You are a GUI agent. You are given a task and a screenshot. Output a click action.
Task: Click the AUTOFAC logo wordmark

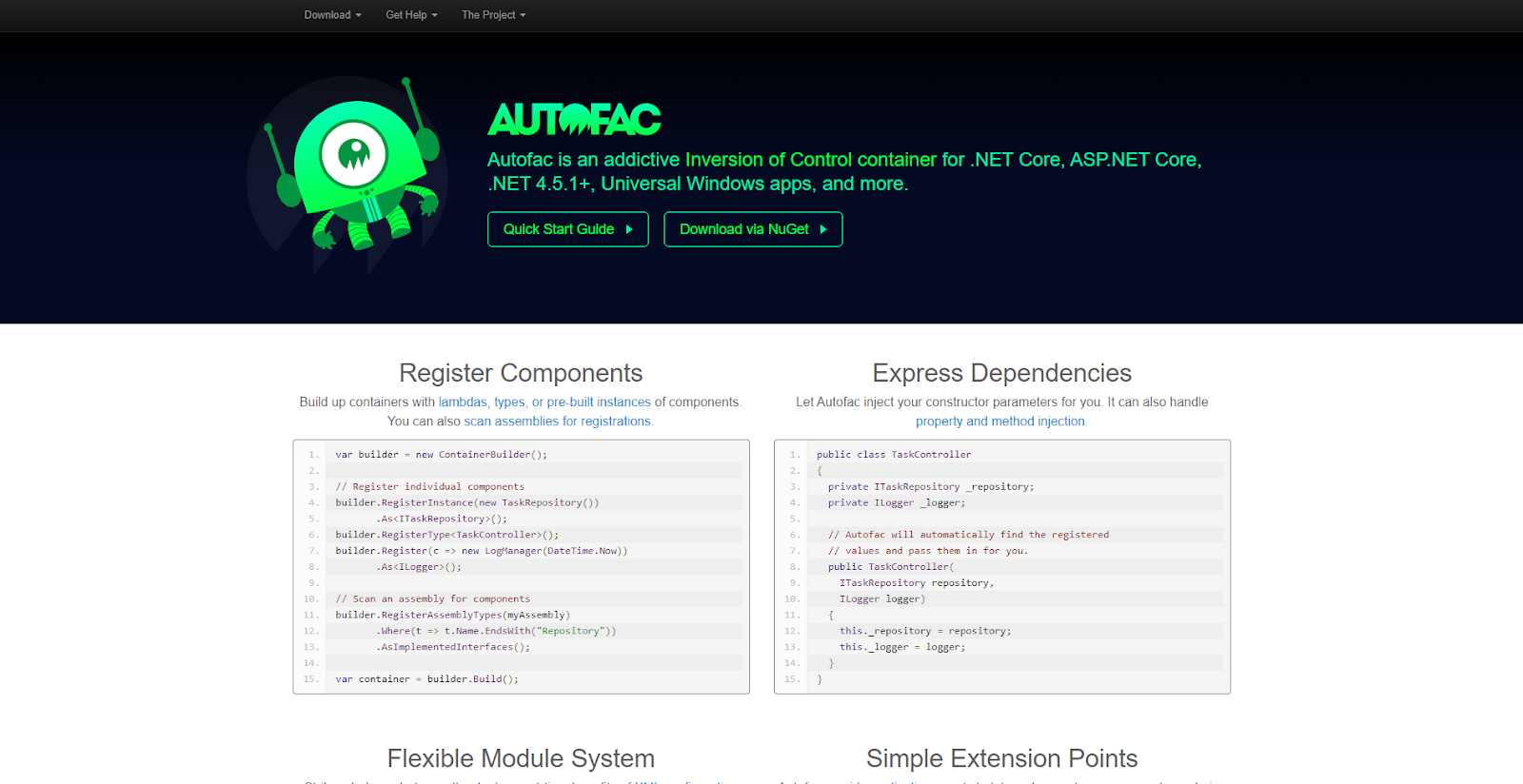point(574,120)
